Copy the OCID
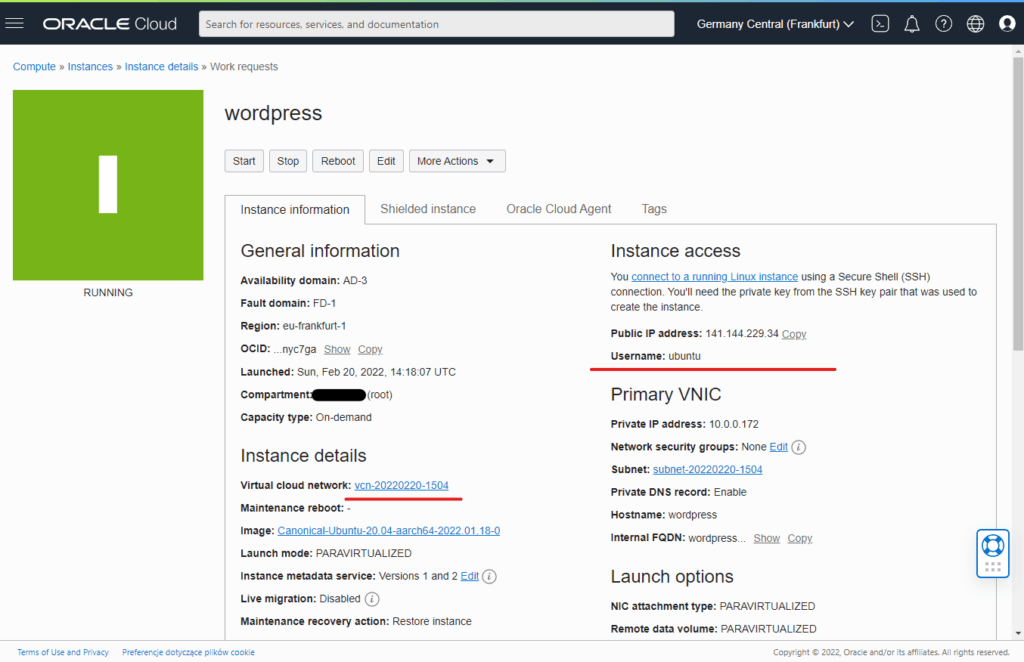The width and height of the screenshot is (1024, 662). click(370, 349)
